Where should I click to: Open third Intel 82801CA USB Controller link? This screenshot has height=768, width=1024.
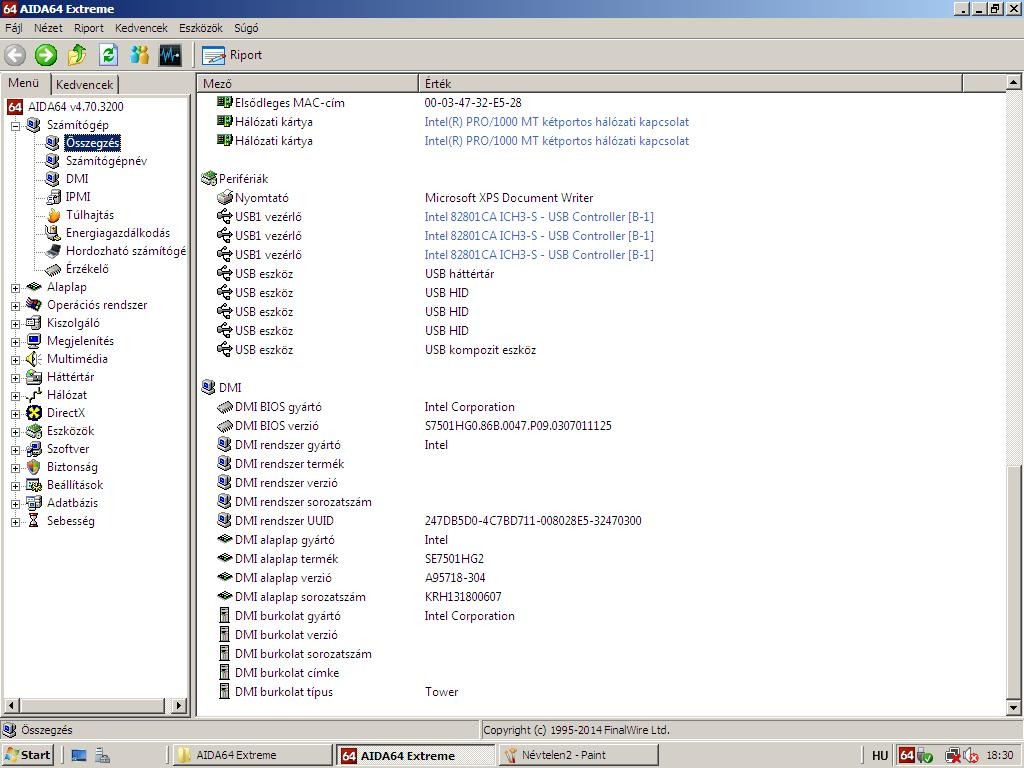(x=539, y=255)
